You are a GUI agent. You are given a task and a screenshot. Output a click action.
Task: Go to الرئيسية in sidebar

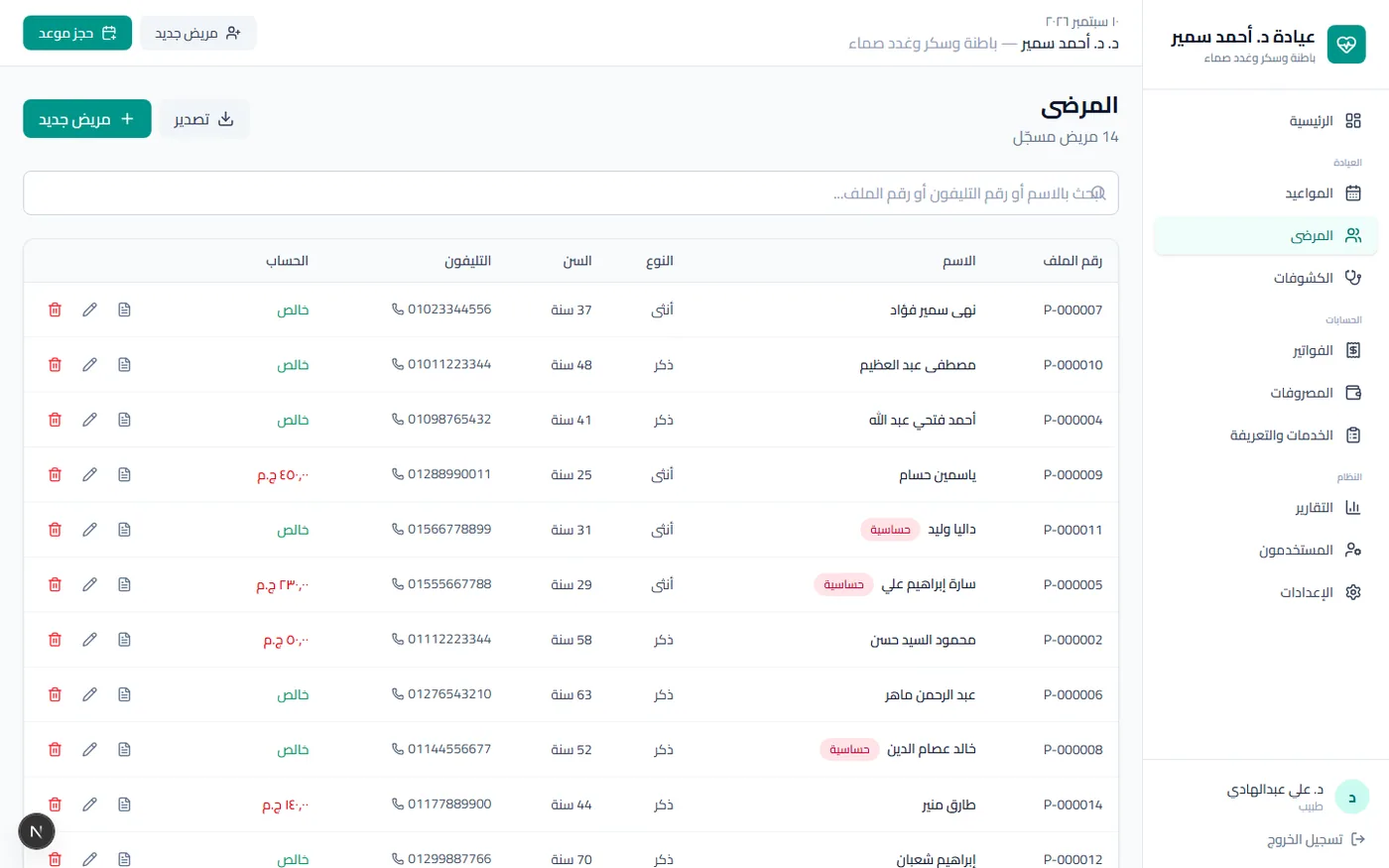(1266, 121)
